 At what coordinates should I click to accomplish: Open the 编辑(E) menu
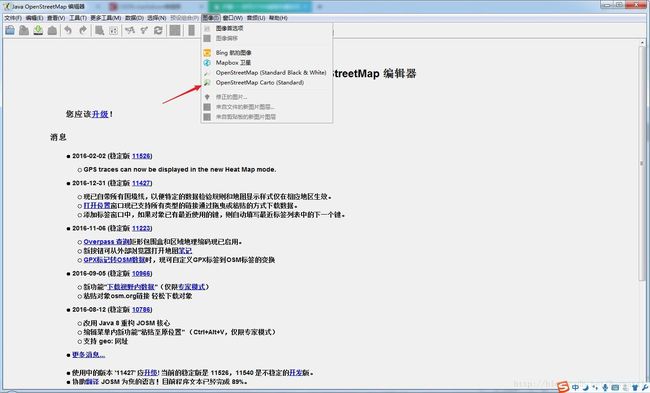pos(34,18)
